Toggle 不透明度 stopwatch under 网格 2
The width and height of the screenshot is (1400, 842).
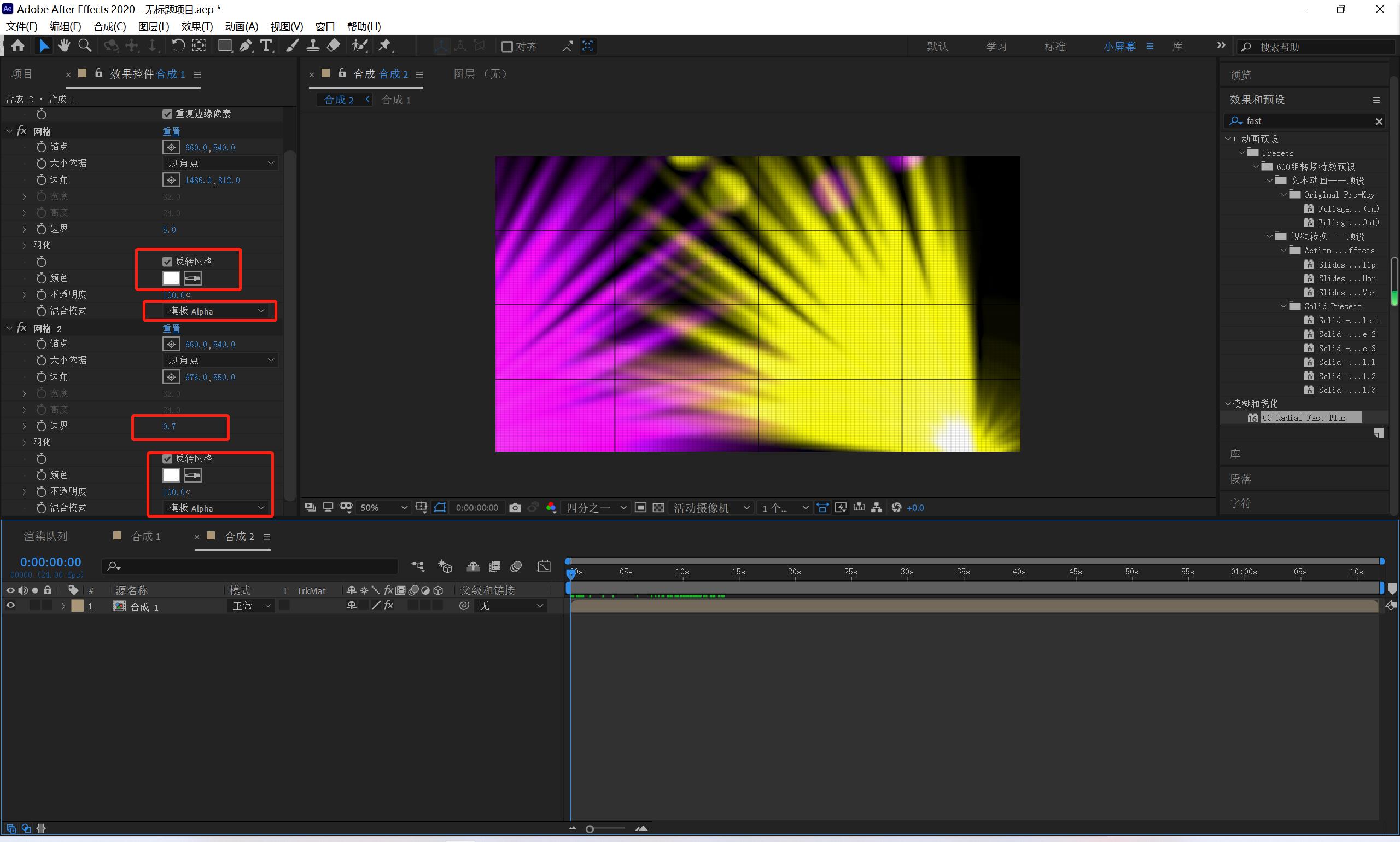click(x=42, y=491)
